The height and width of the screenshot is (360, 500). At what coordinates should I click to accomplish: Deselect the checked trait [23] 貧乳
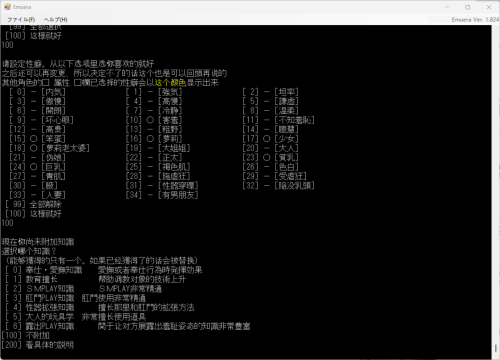(270, 157)
